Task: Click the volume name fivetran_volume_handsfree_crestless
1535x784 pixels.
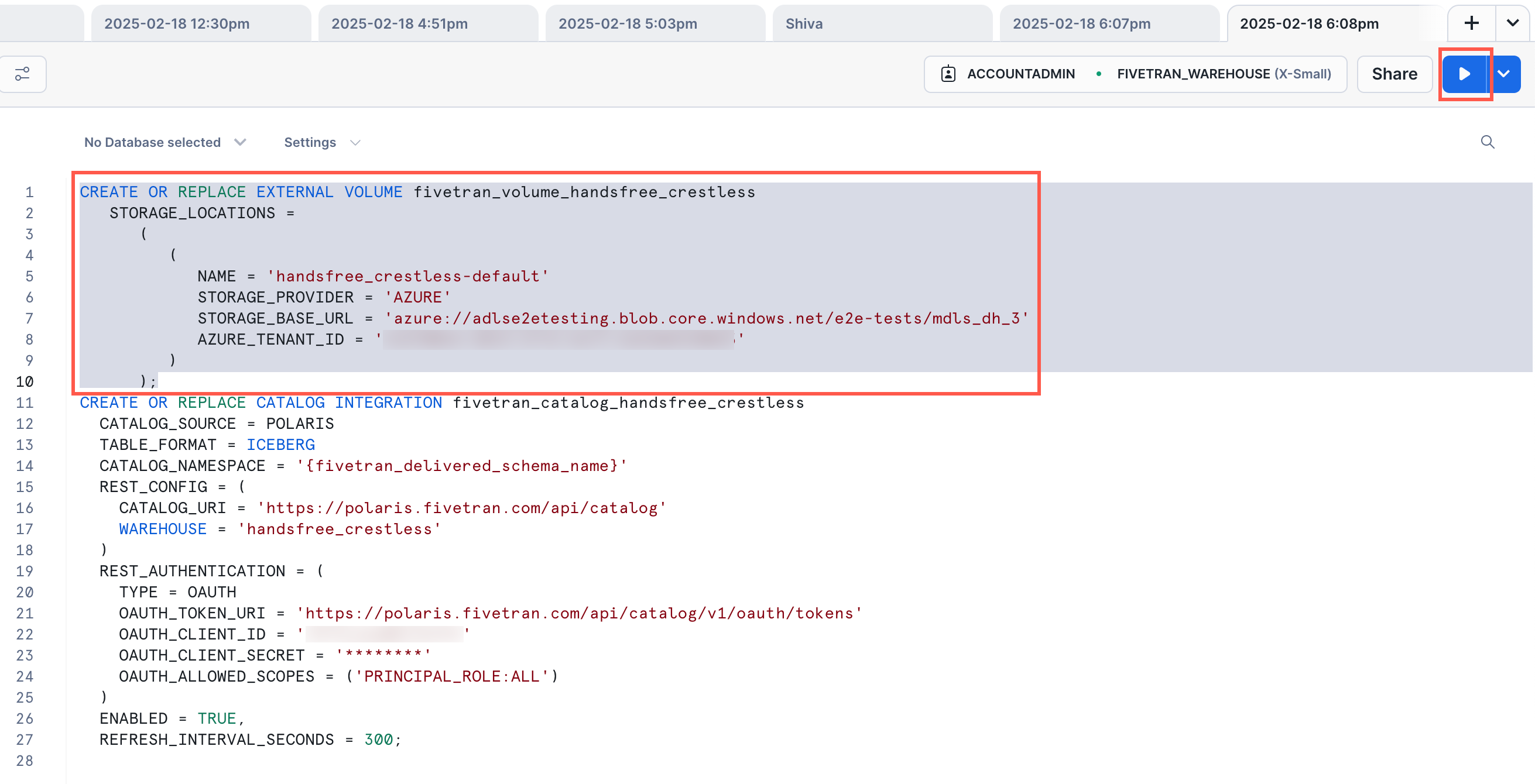Action: click(x=584, y=192)
